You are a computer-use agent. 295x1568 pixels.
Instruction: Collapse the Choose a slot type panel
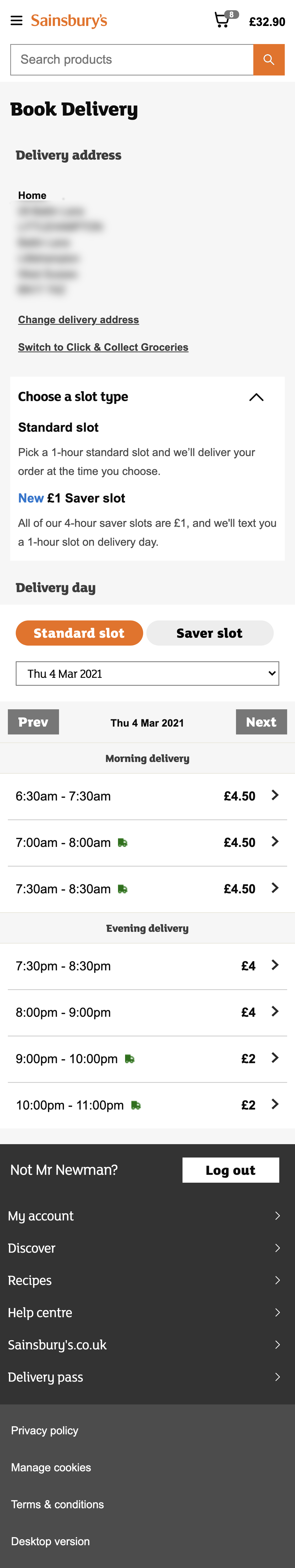[257, 397]
